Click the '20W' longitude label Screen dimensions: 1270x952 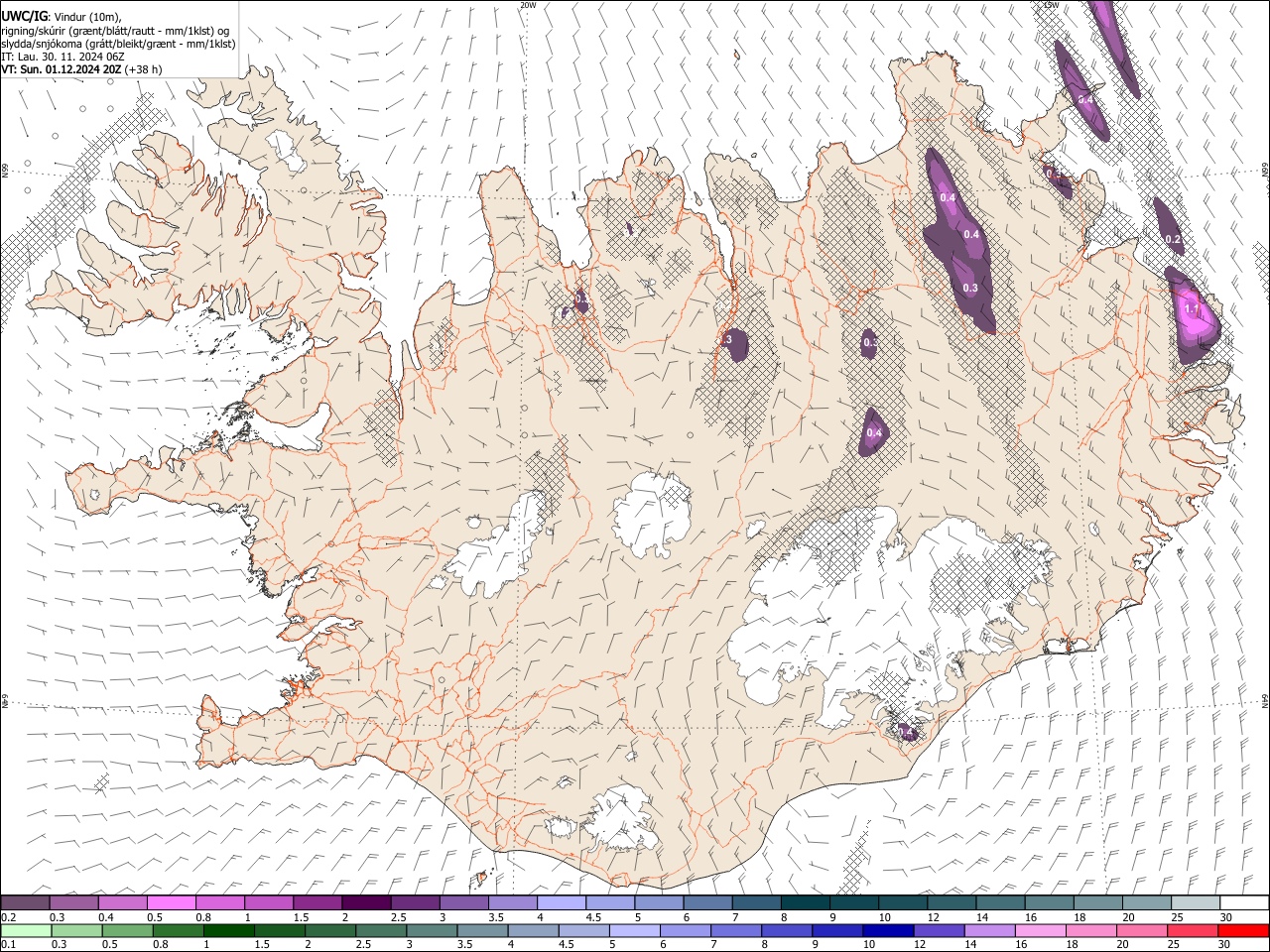(x=528, y=5)
